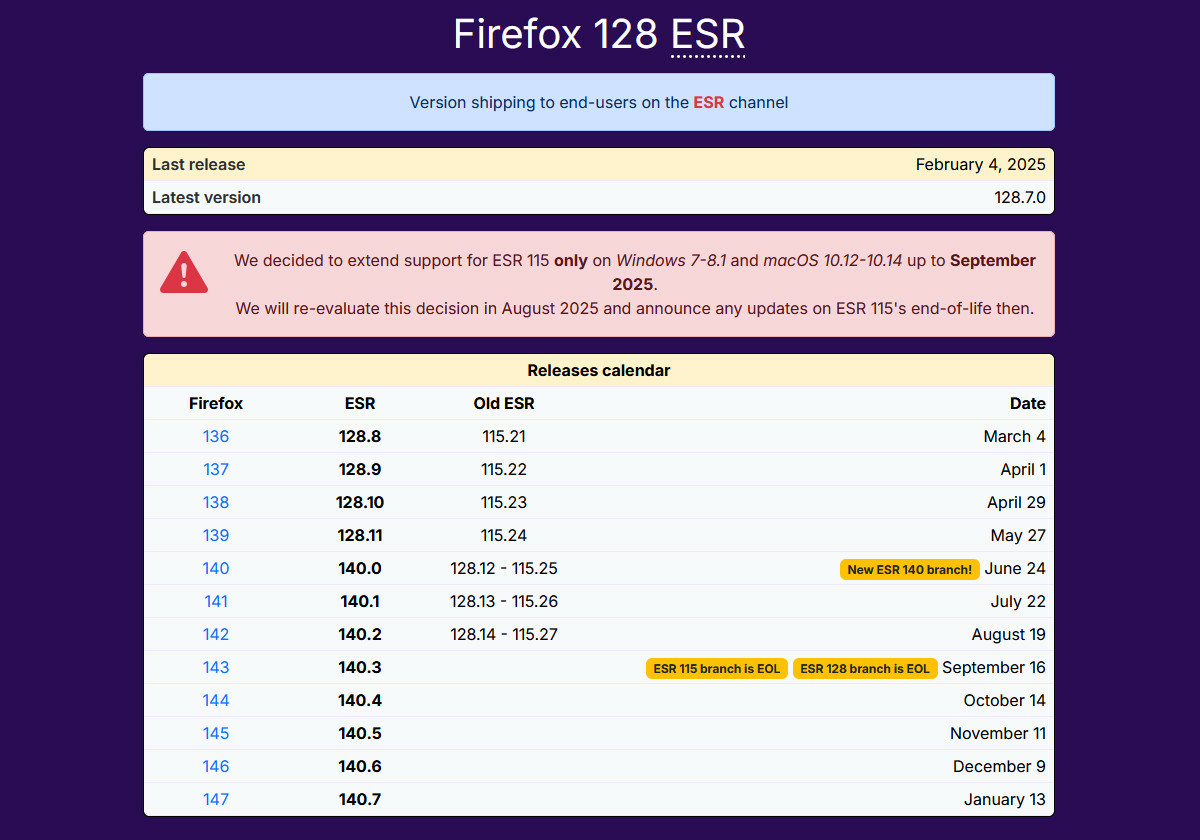Select ESR version 128.8 cell
Image resolution: width=1200 pixels, height=840 pixels.
click(360, 436)
